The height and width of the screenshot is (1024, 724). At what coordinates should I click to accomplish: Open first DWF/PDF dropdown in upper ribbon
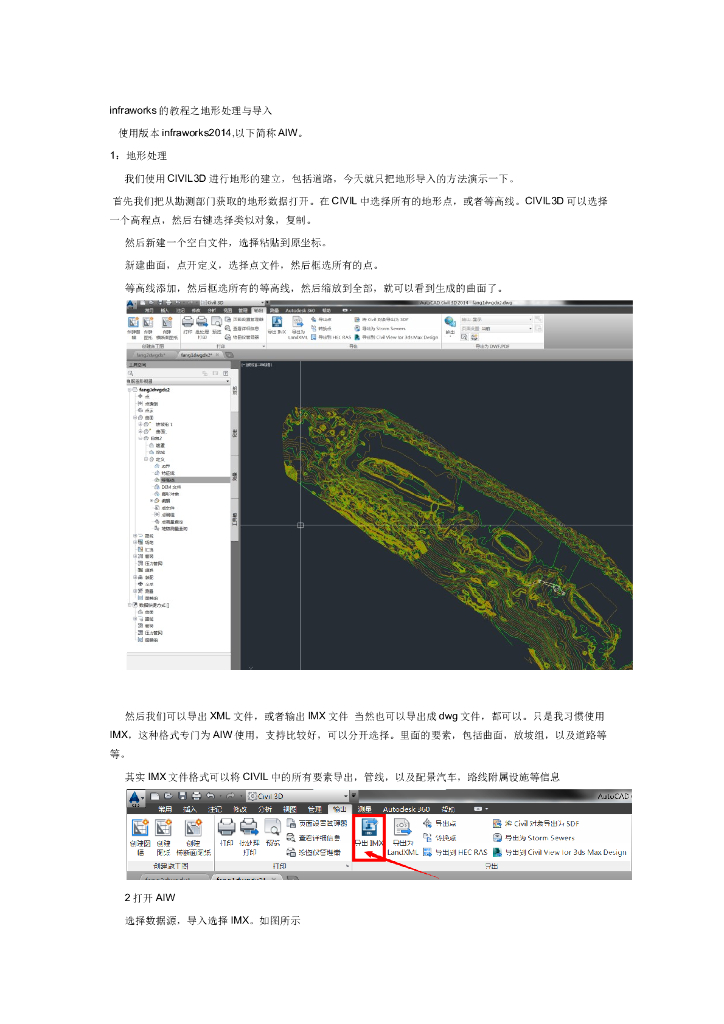tap(496, 320)
